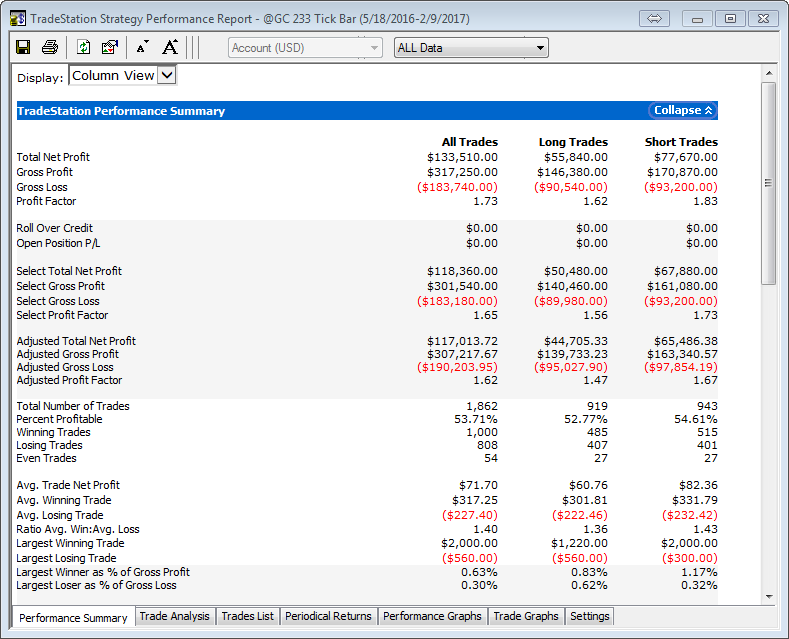Click the Percent Profitable label
Image resolution: width=789 pixels, height=639 pixels.
point(59,419)
